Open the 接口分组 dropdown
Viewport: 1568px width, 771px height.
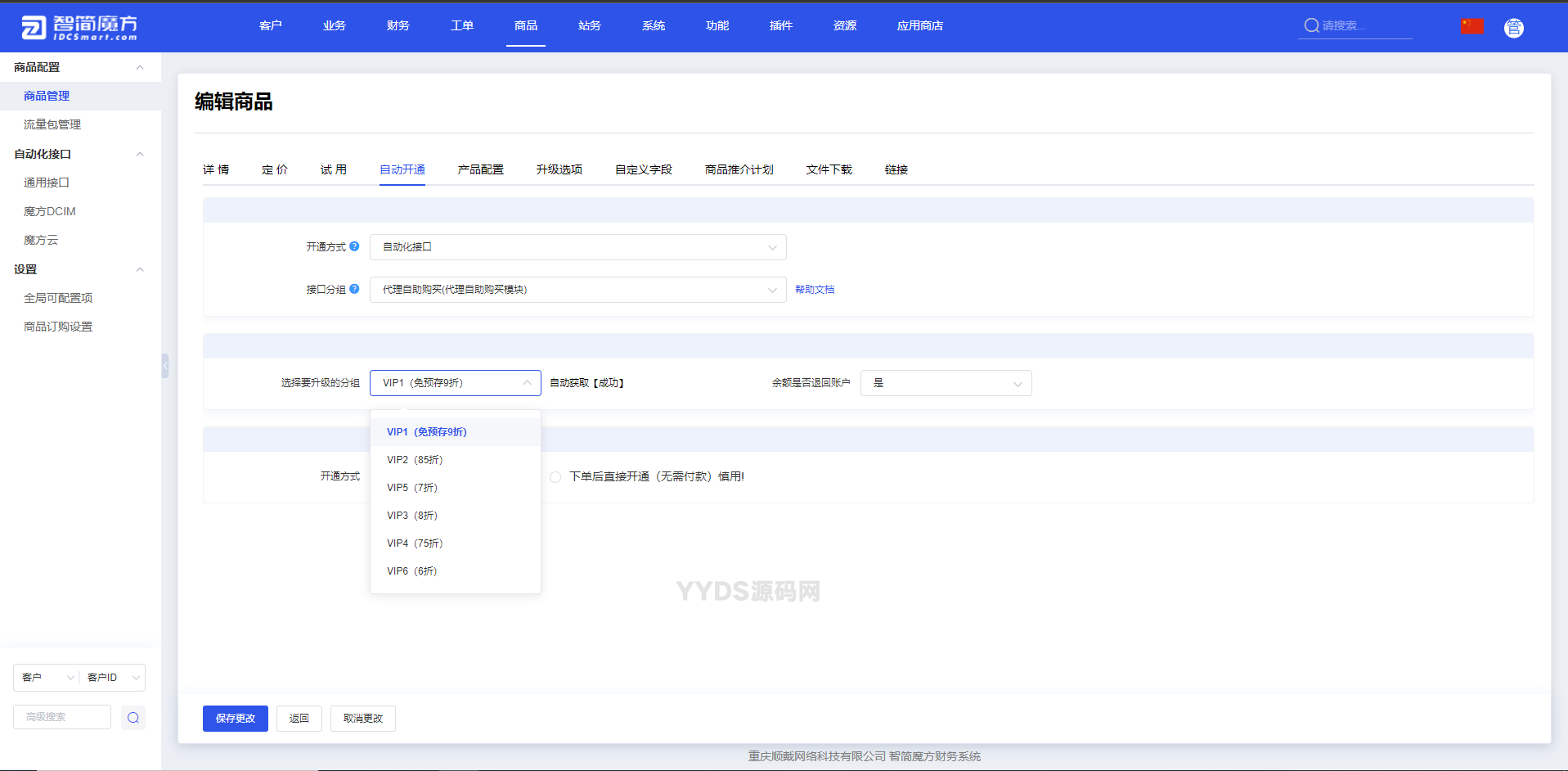[x=577, y=290]
